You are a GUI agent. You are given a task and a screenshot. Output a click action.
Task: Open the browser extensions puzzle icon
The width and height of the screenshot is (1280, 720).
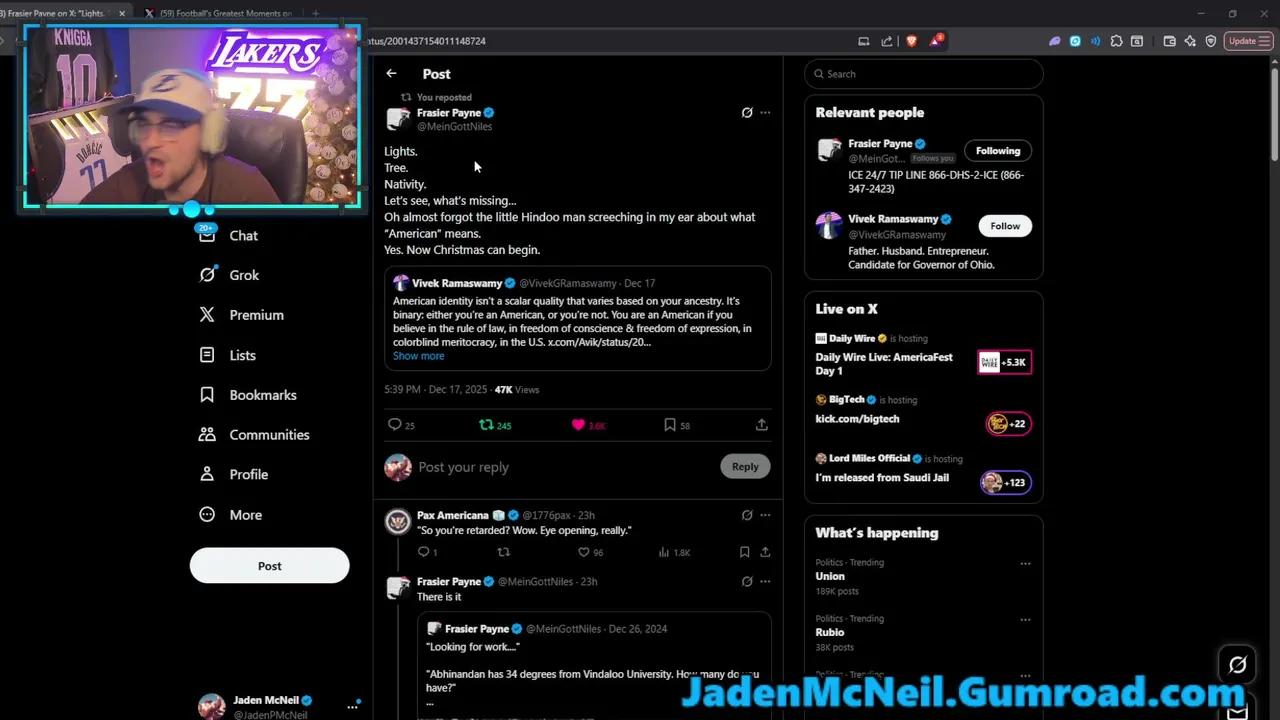[x=1116, y=41]
